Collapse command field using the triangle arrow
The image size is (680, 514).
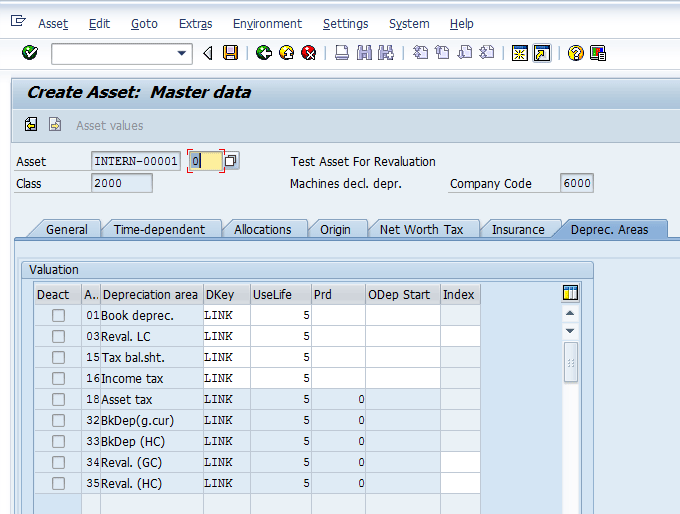(x=208, y=53)
